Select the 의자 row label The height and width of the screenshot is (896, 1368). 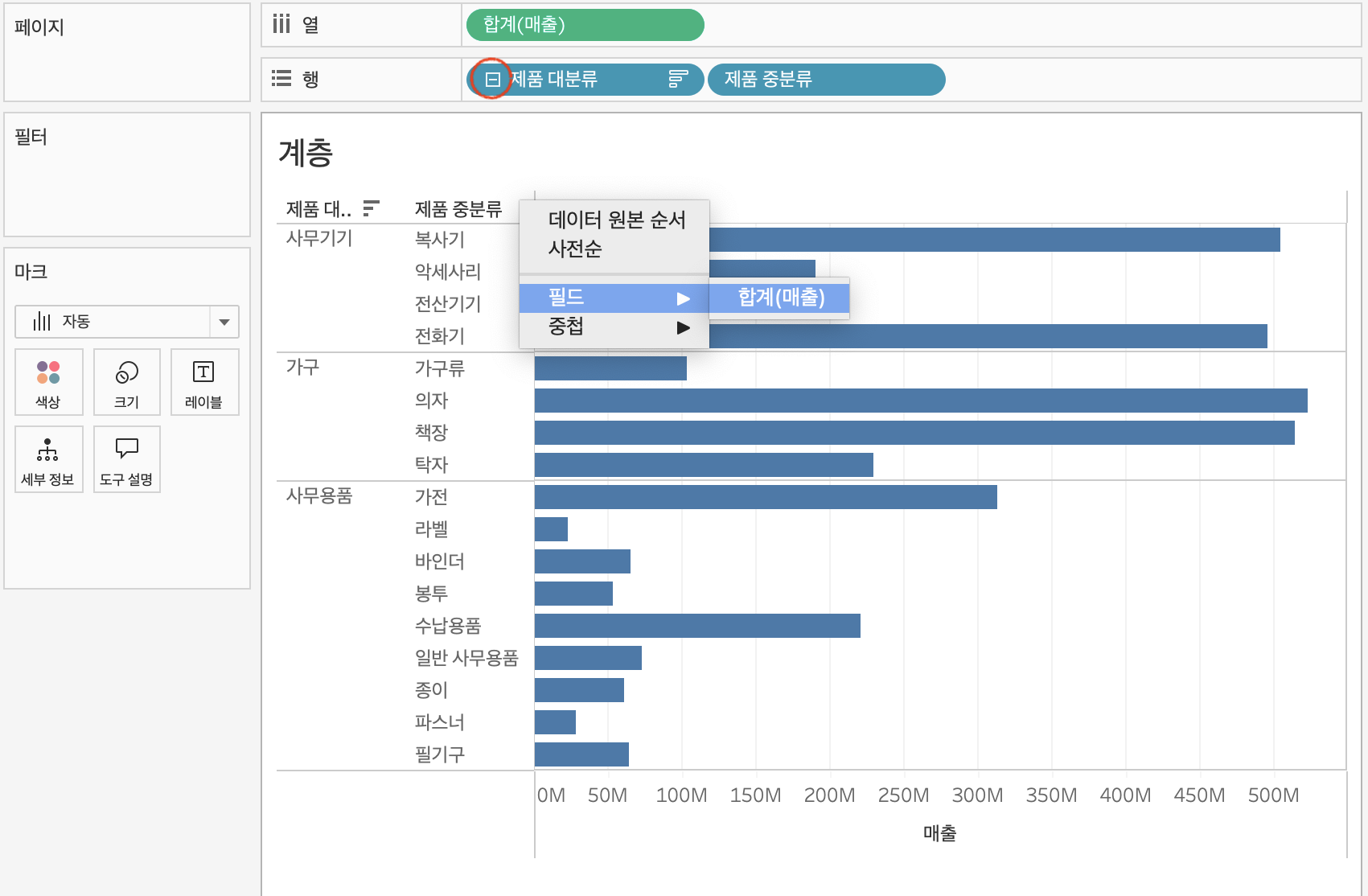431,401
